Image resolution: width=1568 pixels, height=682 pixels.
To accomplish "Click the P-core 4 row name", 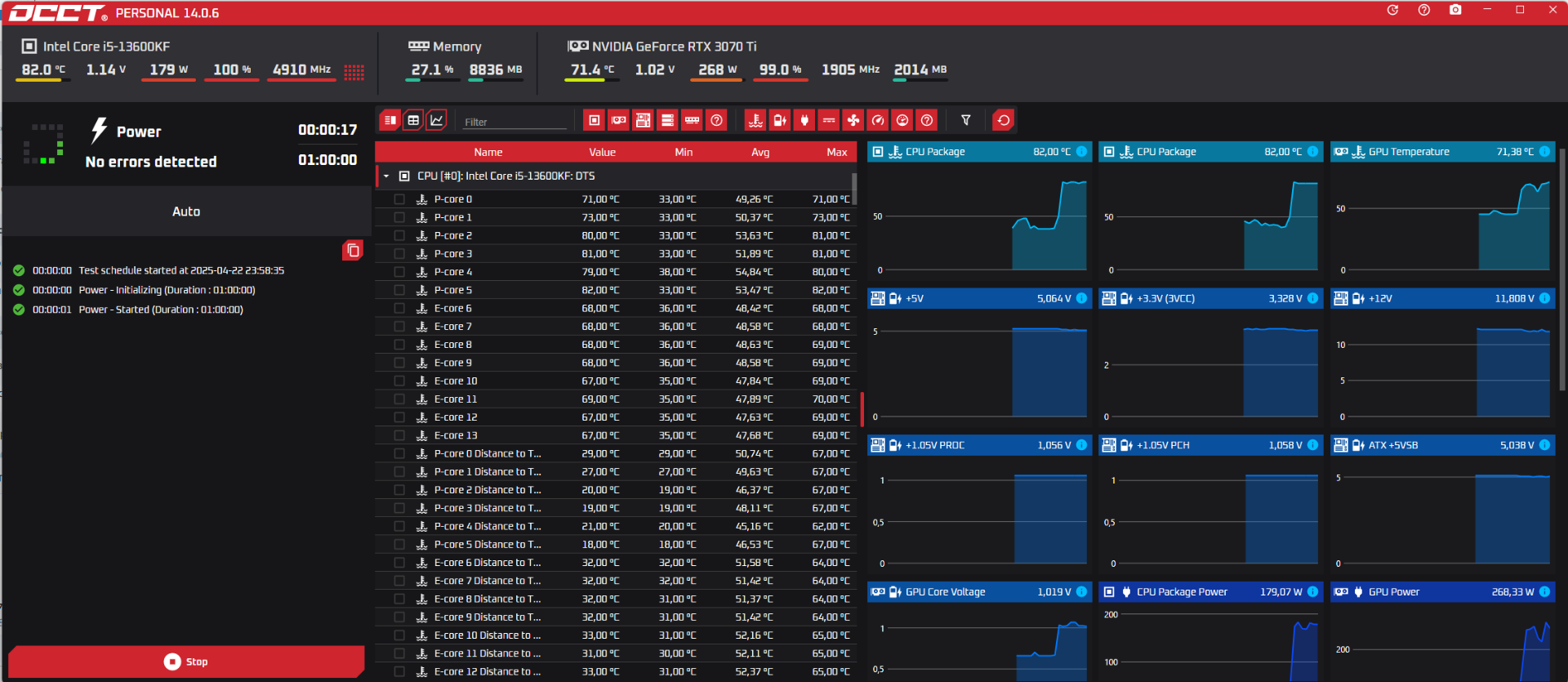I will 453,272.
